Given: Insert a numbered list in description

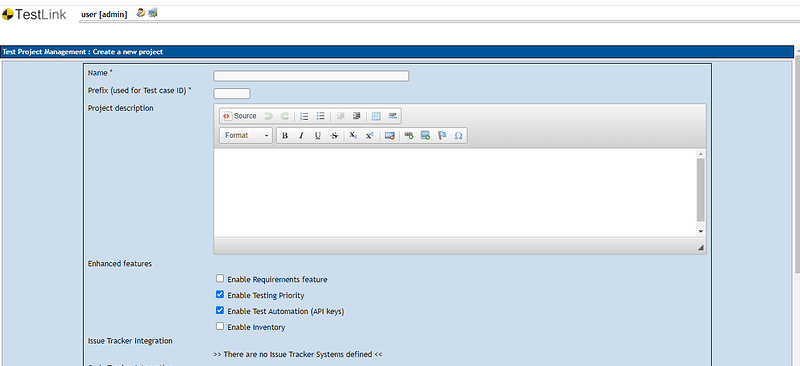Looking at the screenshot, I should [304, 116].
